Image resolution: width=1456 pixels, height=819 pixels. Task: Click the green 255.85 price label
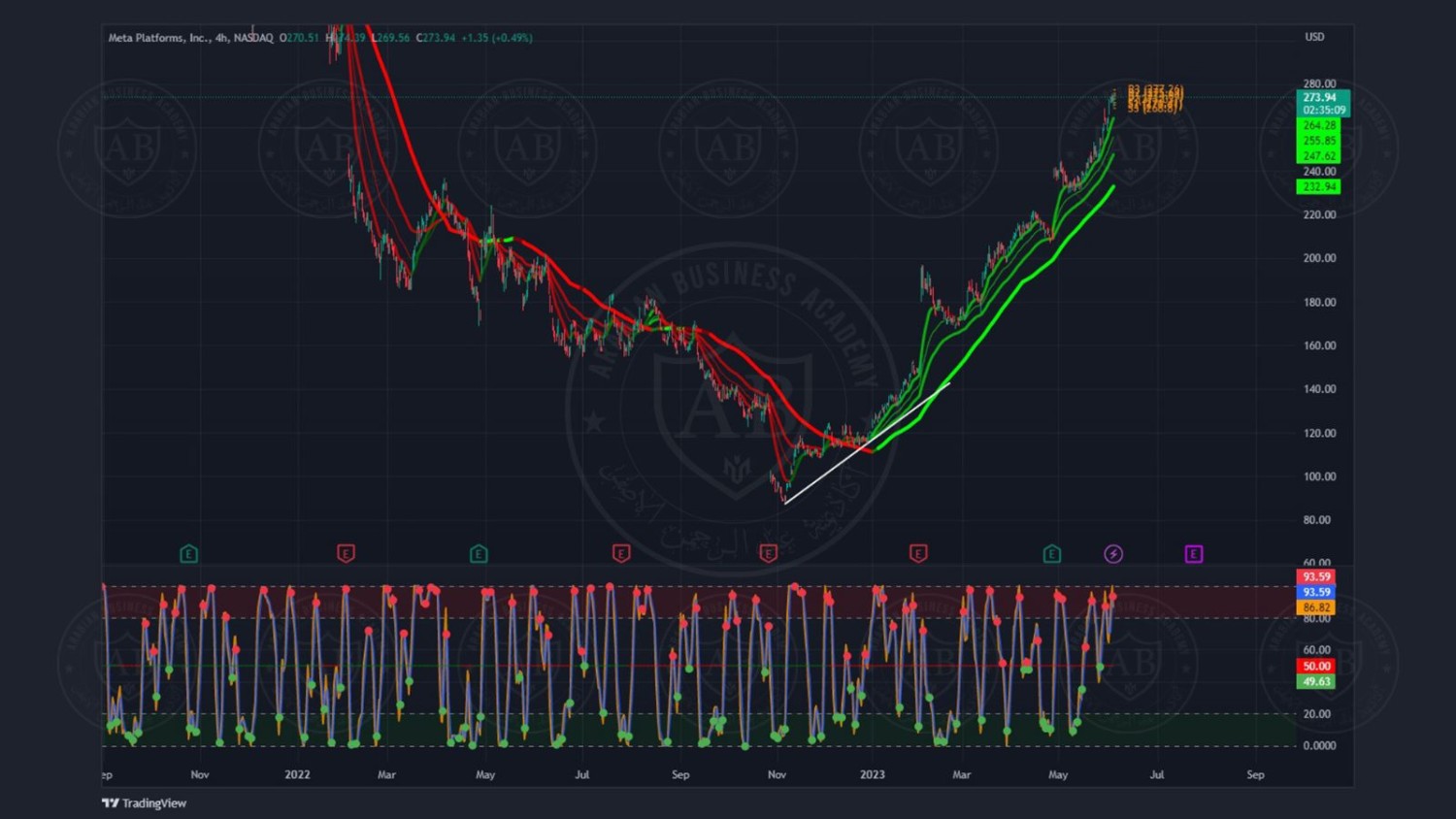pos(1319,141)
